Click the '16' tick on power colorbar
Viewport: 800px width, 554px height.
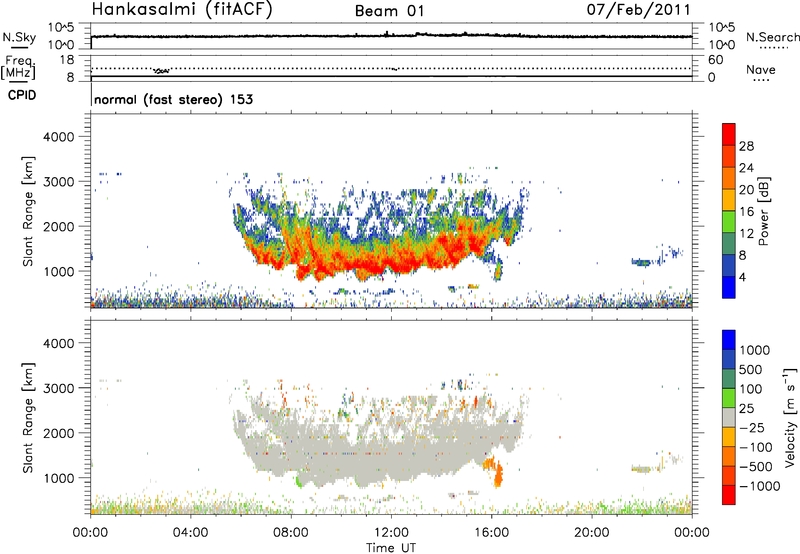746,212
